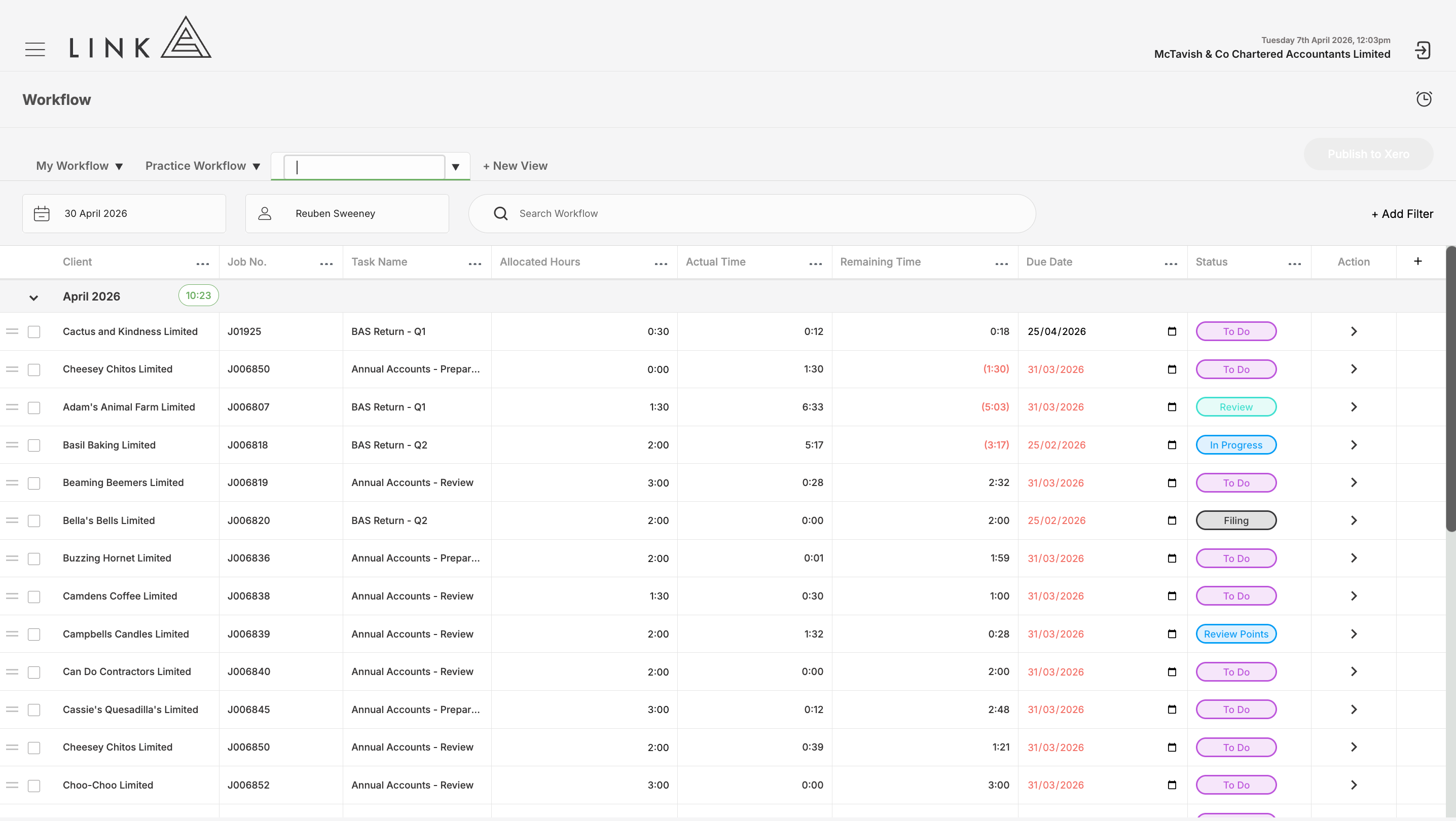Open Task Name column options ellipsis
The height and width of the screenshot is (821, 1456).
475,264
